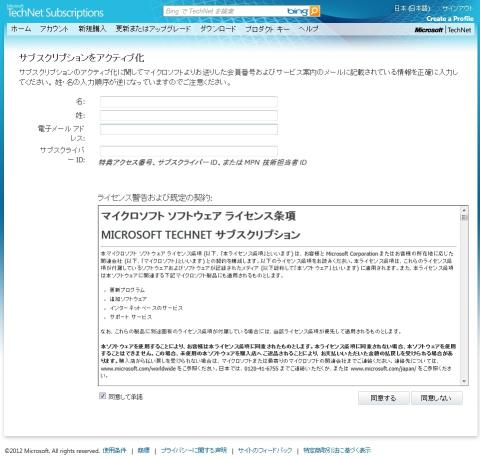Click the MICROSOFT TECHNET サブスクリプション heading
The width and height of the screenshot is (480, 459).
[x=201, y=235]
